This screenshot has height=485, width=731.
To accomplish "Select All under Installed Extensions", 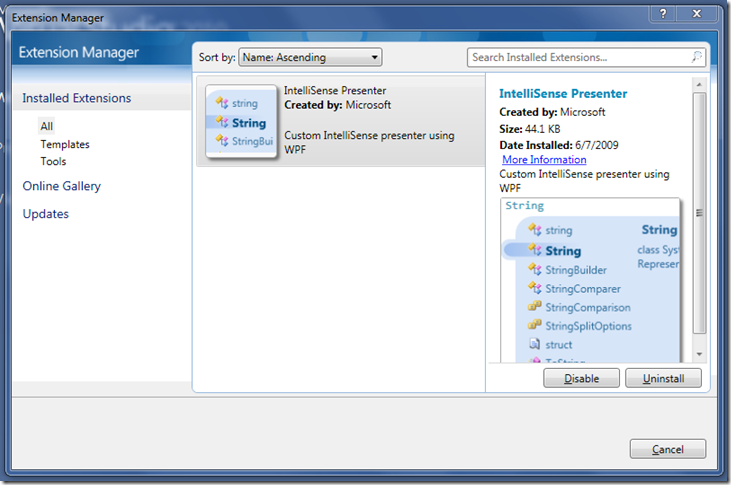I will click(47, 126).
